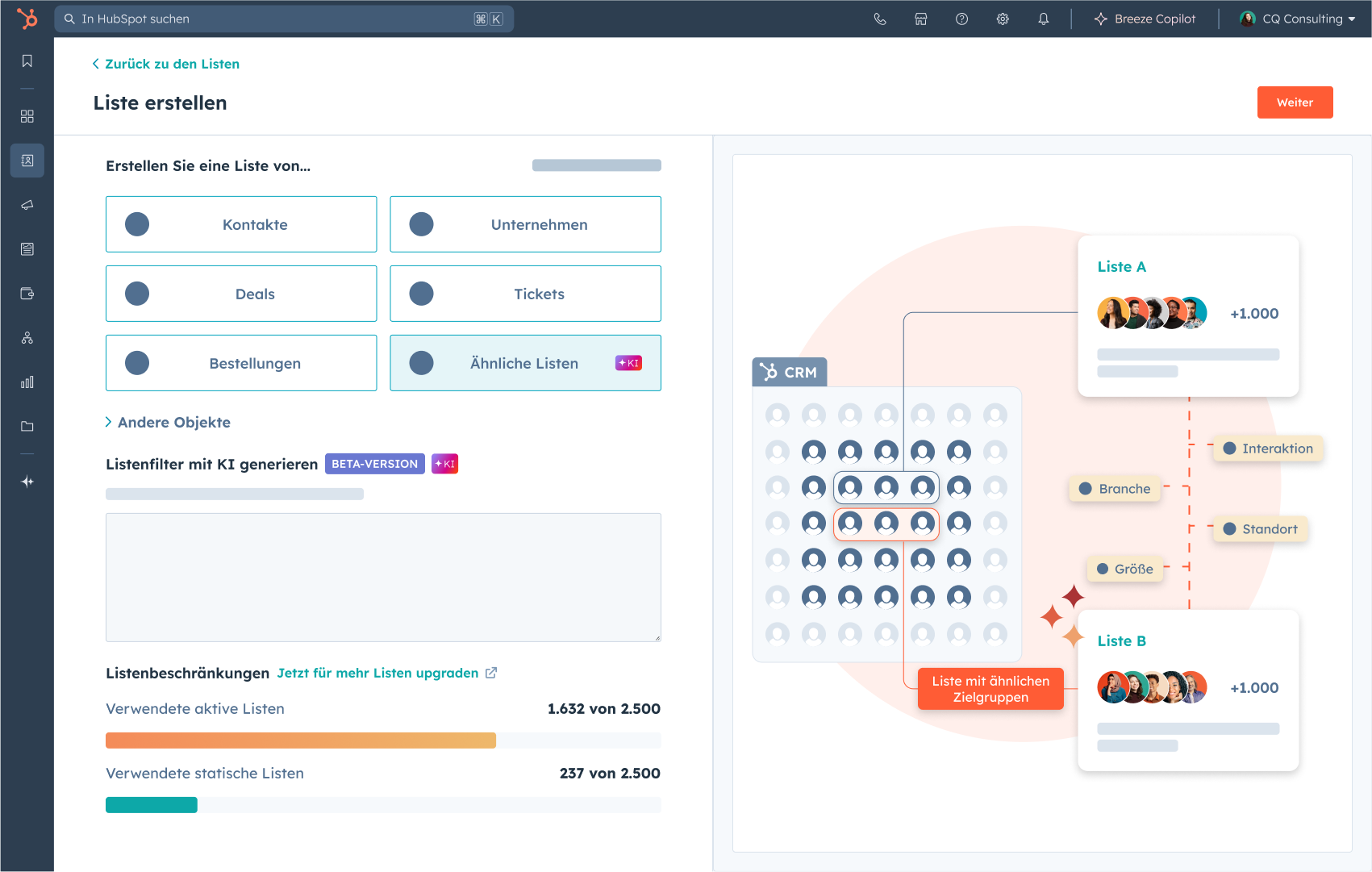
Task: Open the marketing megaphone sidebar icon
Action: coord(27,205)
